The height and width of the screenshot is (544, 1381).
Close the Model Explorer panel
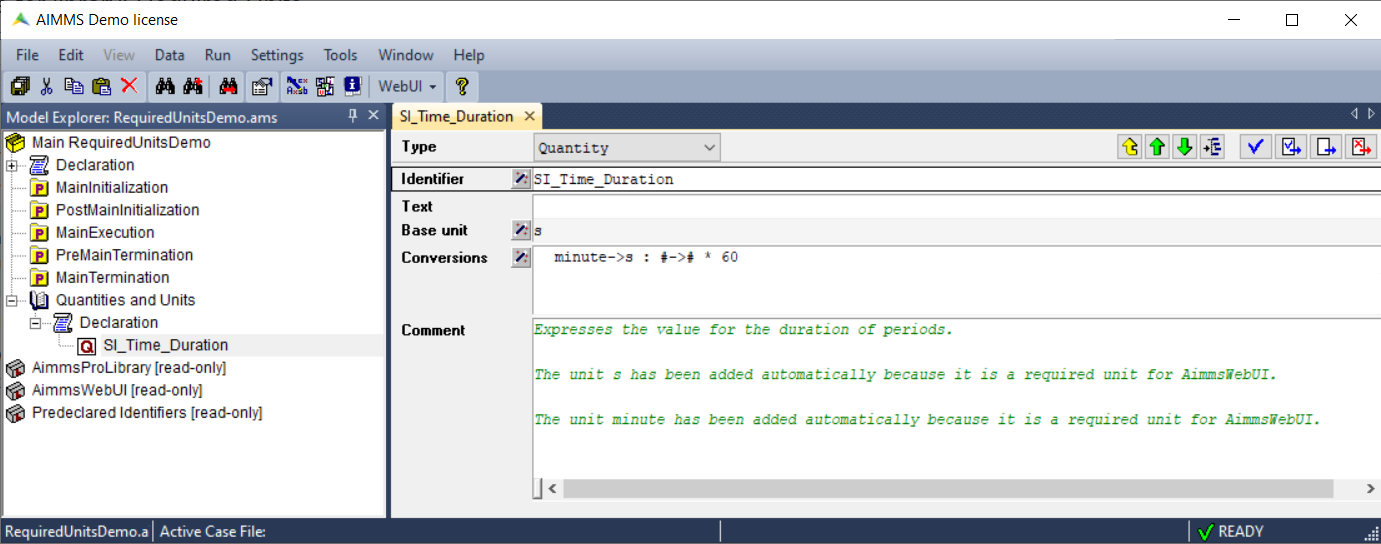click(x=374, y=116)
